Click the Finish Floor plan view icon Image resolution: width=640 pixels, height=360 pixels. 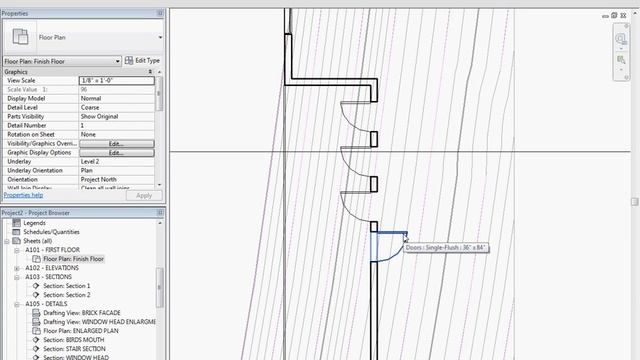[x=36, y=259]
